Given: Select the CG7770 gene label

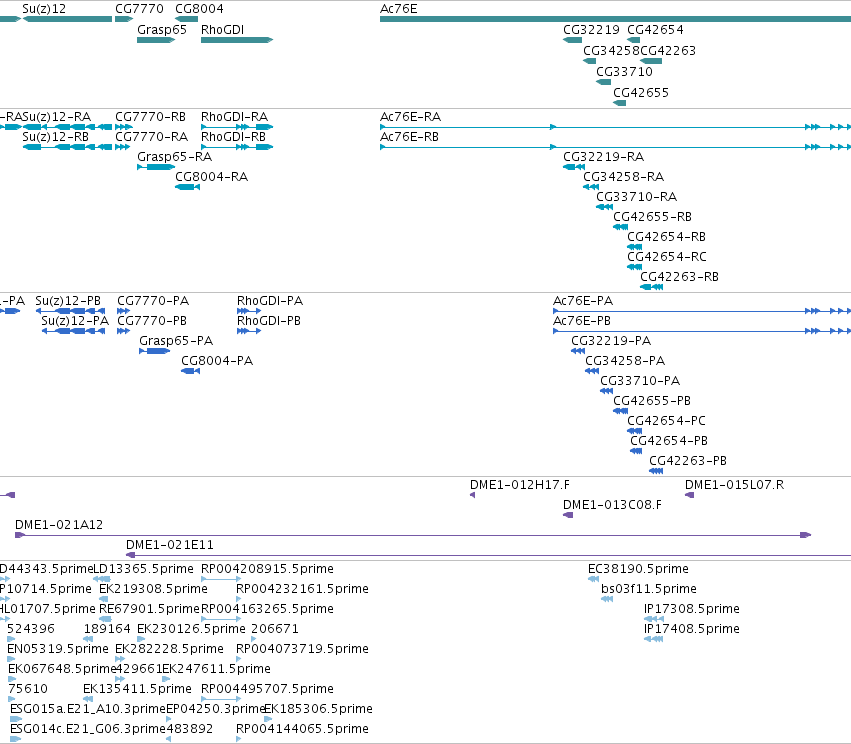Looking at the screenshot, I should [139, 9].
